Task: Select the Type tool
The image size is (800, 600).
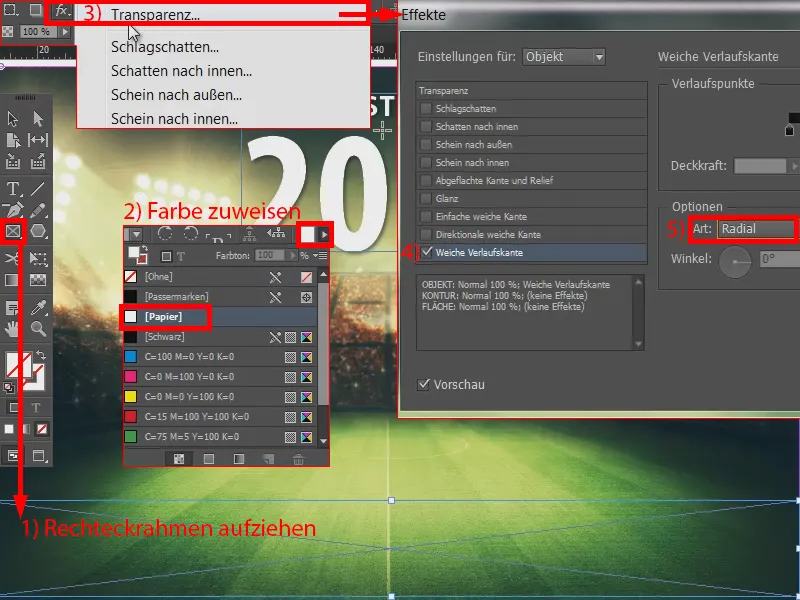Action: coord(13,189)
